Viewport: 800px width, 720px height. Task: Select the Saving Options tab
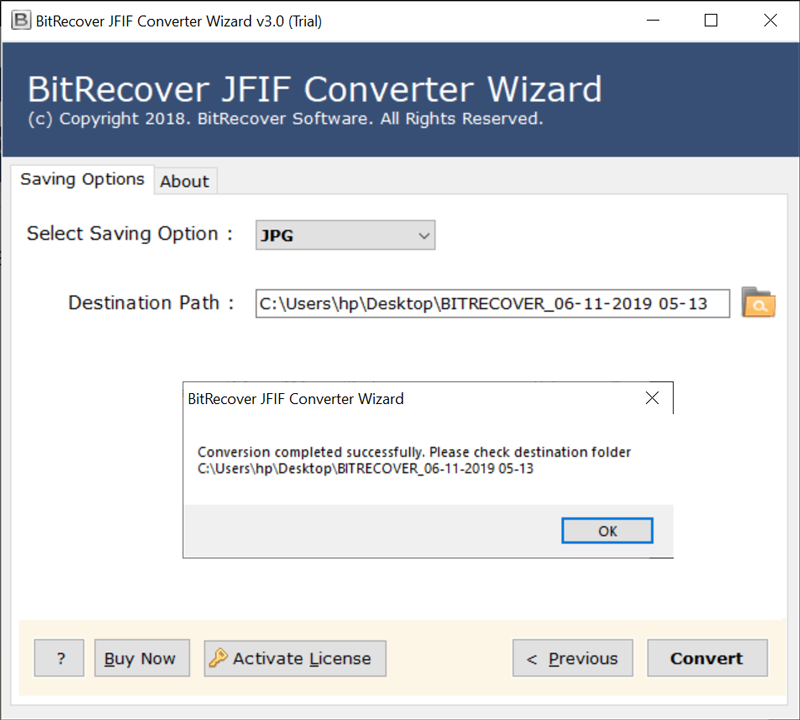pos(82,179)
